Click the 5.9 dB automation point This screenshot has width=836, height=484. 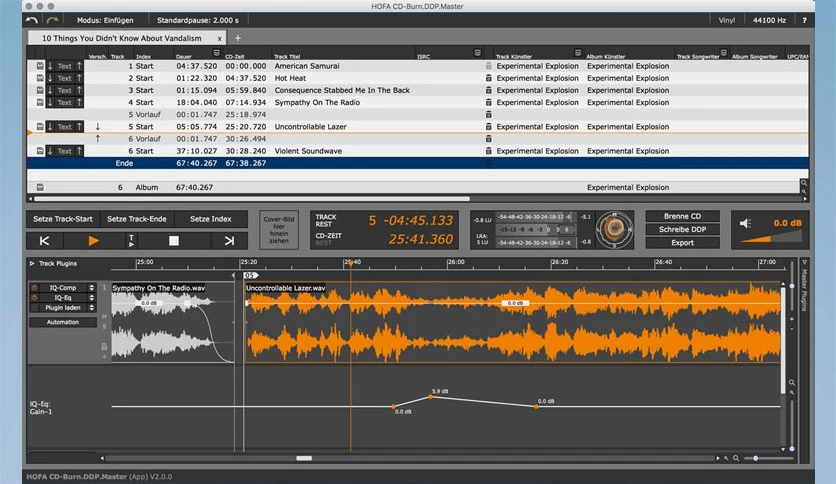431,397
